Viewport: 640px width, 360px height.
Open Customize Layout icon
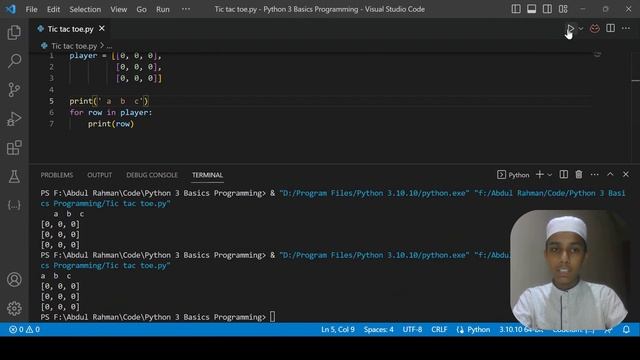coord(563,9)
